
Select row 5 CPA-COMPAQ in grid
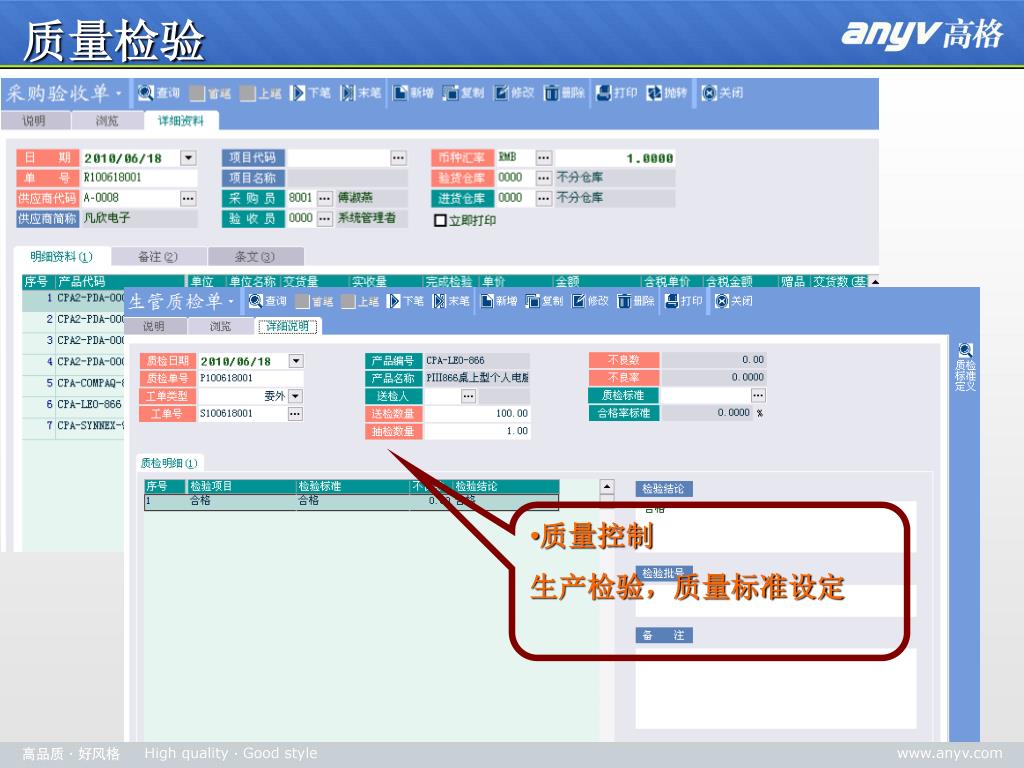pyautogui.click(x=73, y=383)
